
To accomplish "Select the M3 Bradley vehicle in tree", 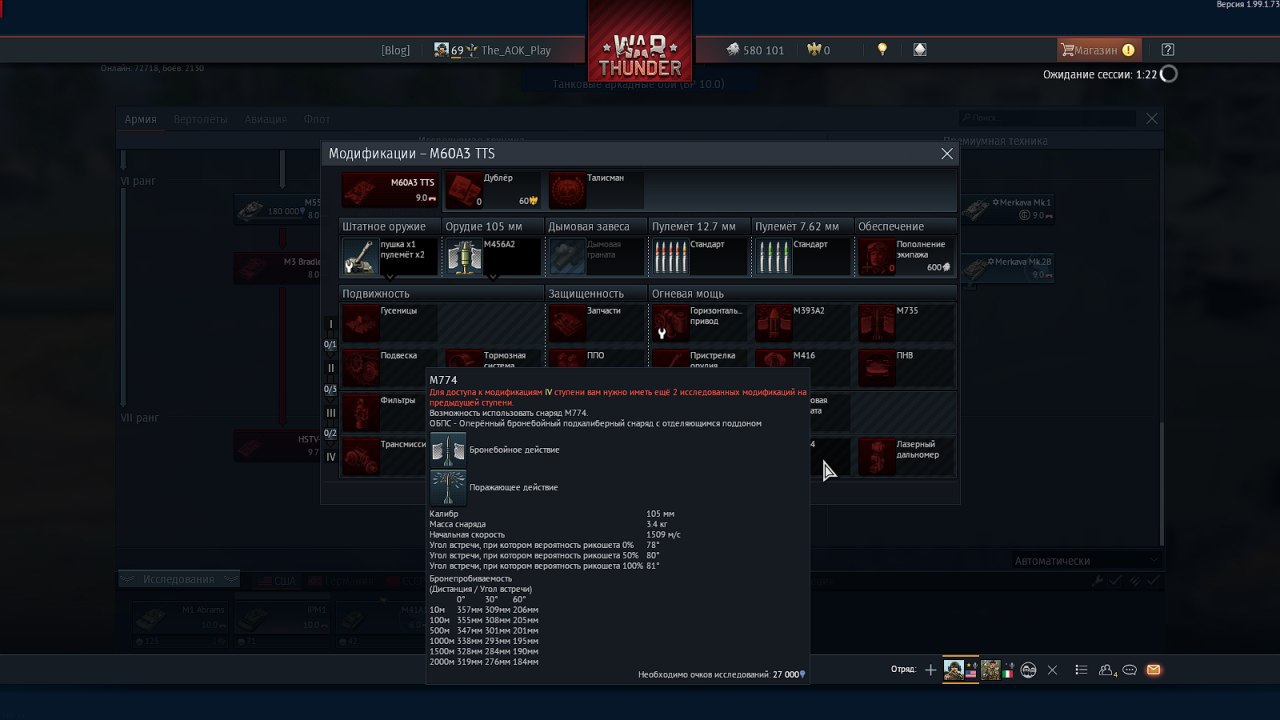I will coord(278,267).
